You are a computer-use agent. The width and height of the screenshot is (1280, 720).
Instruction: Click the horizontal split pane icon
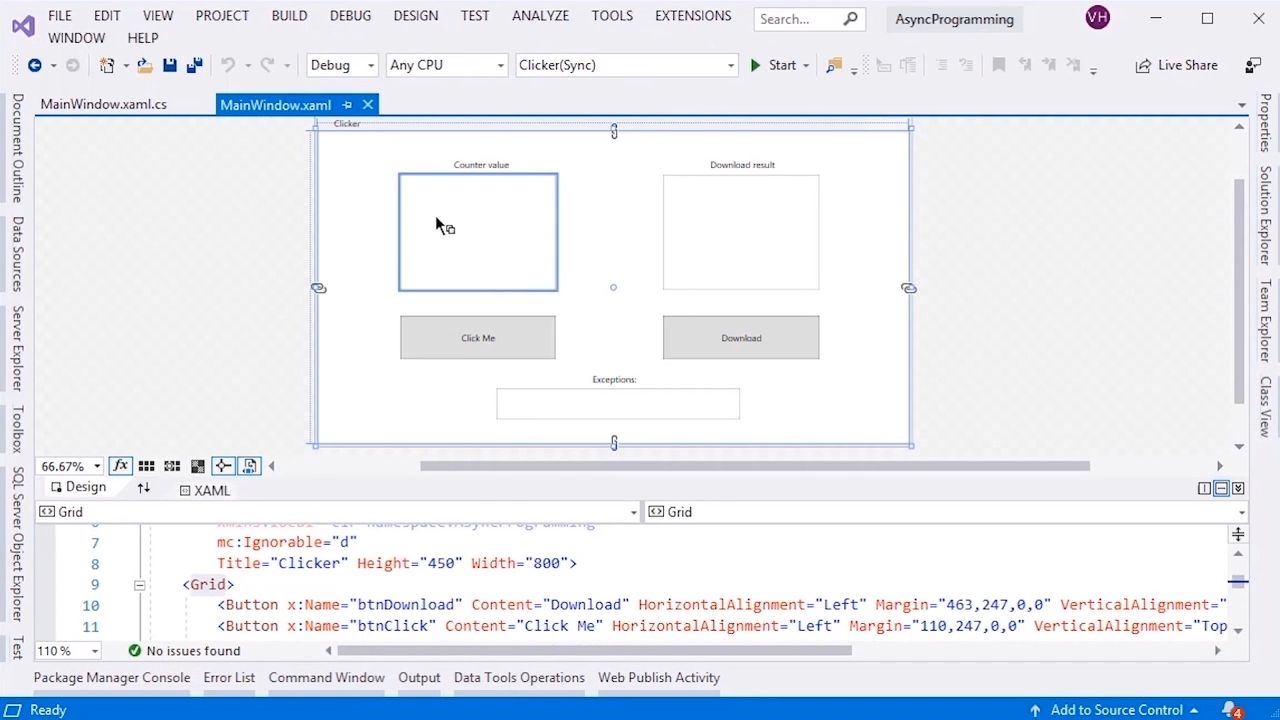(1221, 488)
